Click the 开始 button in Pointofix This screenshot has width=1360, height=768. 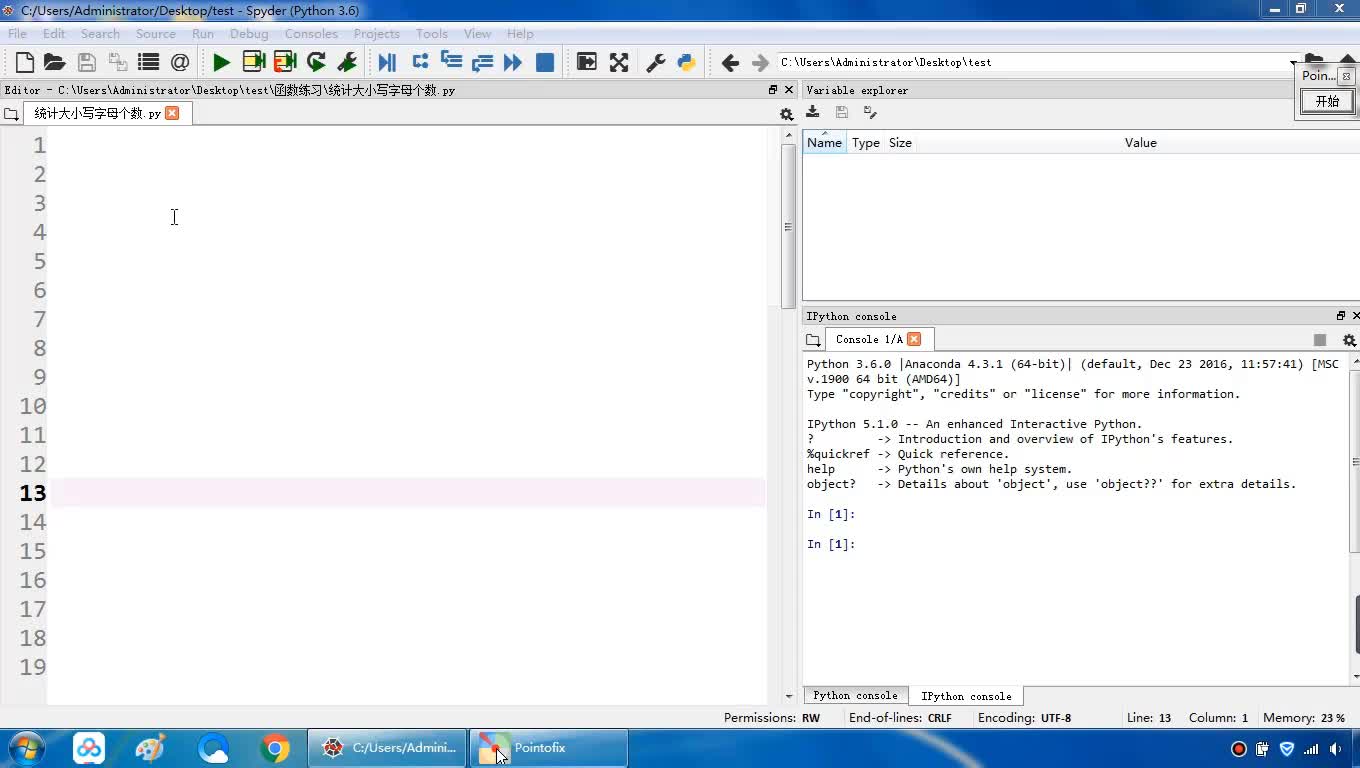(1327, 101)
